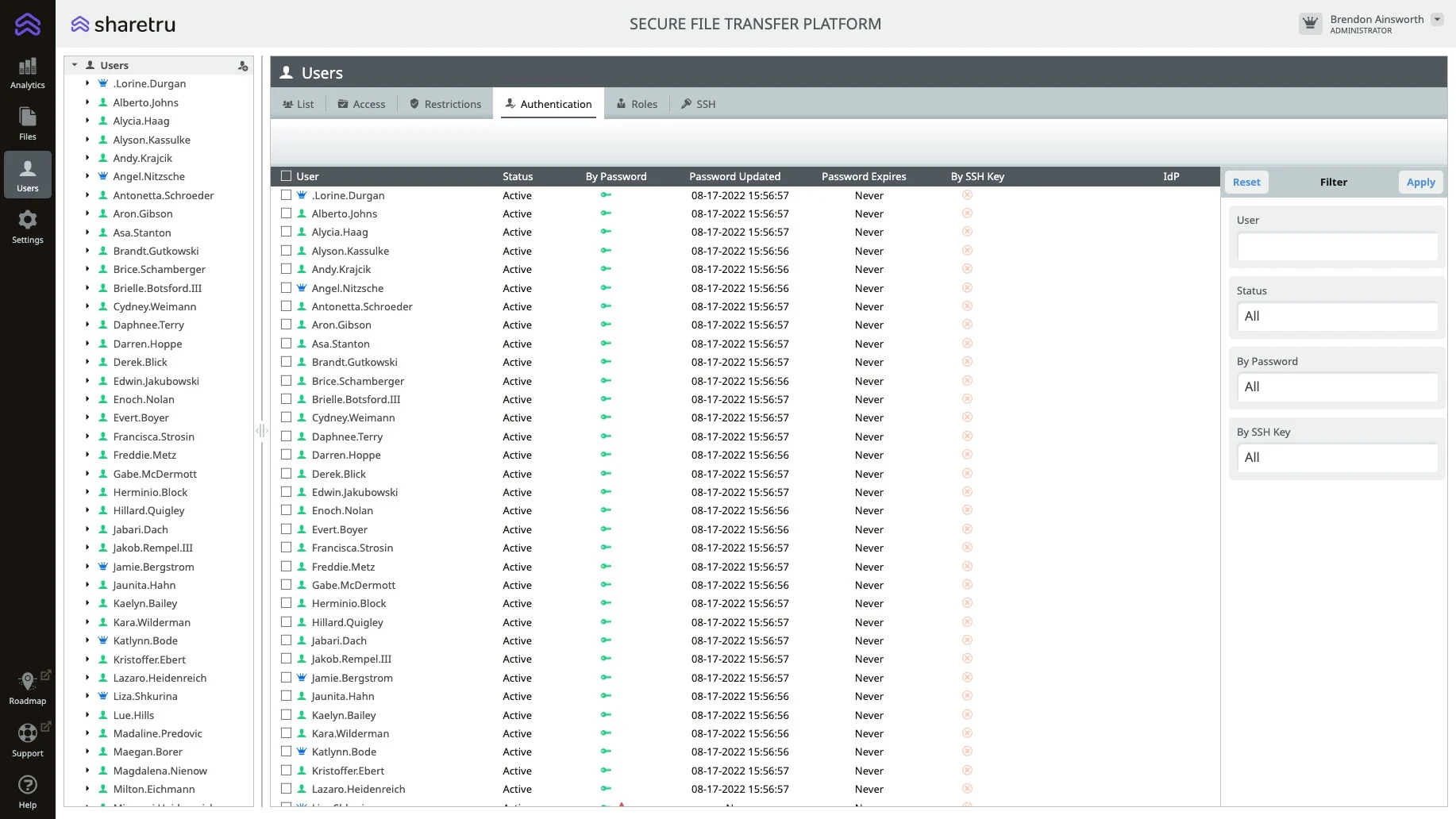Check the box for .Lorine.Durgan row
Image resolution: width=1456 pixels, height=819 pixels.
(286, 195)
